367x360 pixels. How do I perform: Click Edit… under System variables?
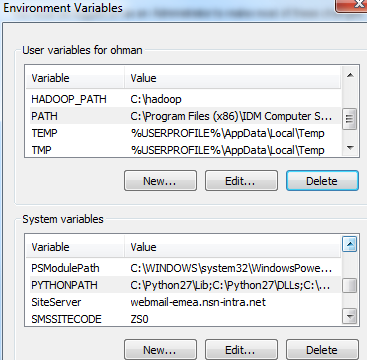click(x=241, y=350)
